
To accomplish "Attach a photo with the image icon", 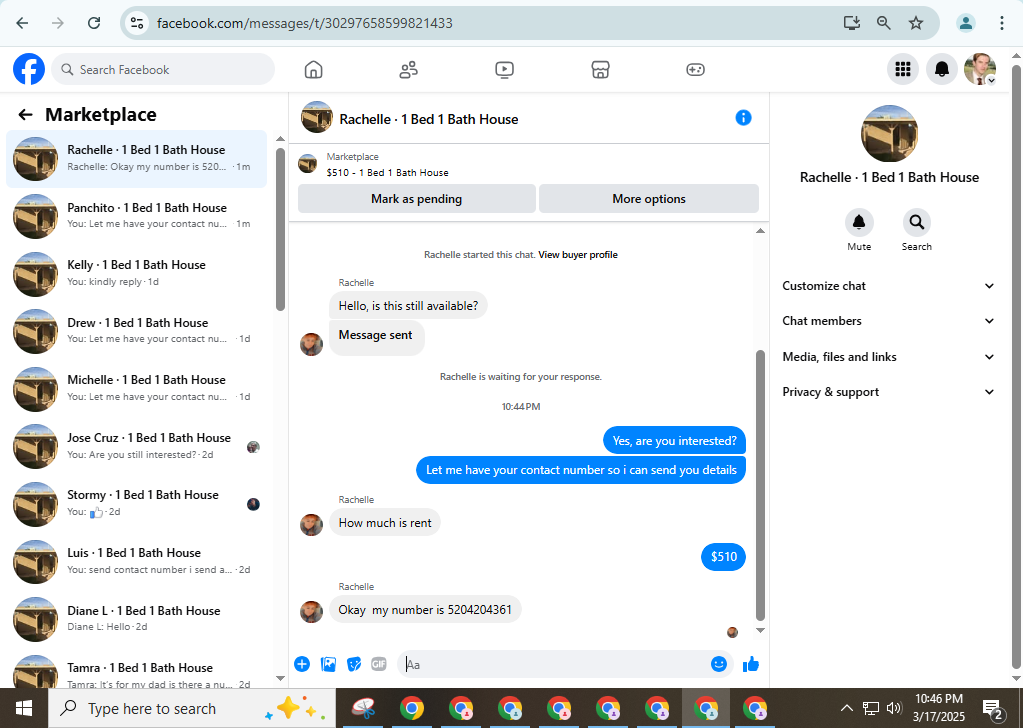I will (328, 664).
